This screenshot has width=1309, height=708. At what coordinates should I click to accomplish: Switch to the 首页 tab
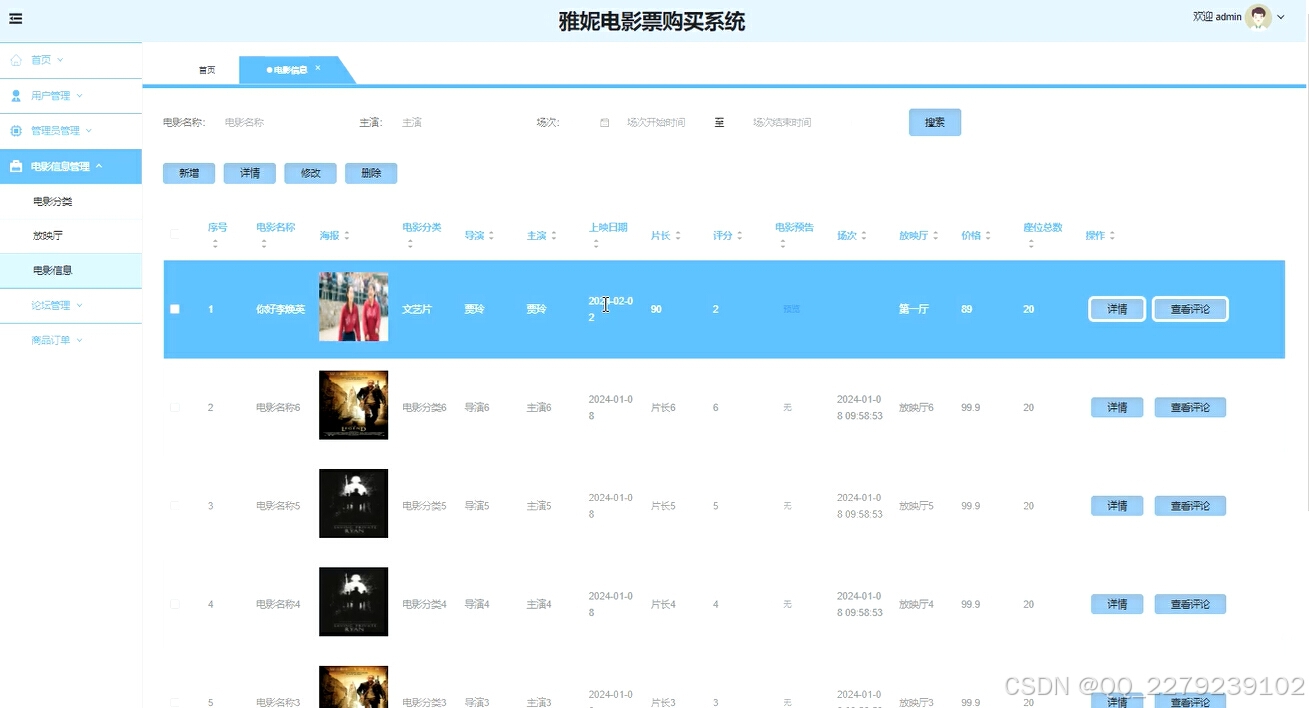pos(207,69)
